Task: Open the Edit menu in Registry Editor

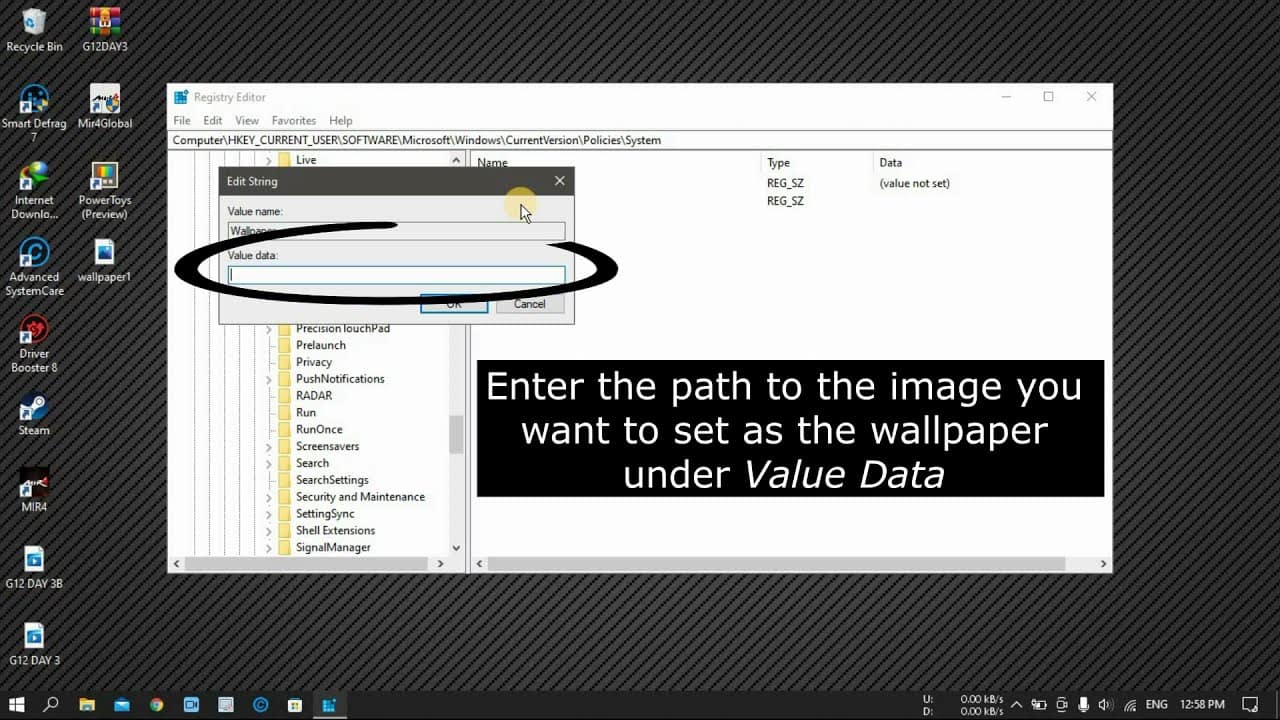Action: pyautogui.click(x=212, y=120)
